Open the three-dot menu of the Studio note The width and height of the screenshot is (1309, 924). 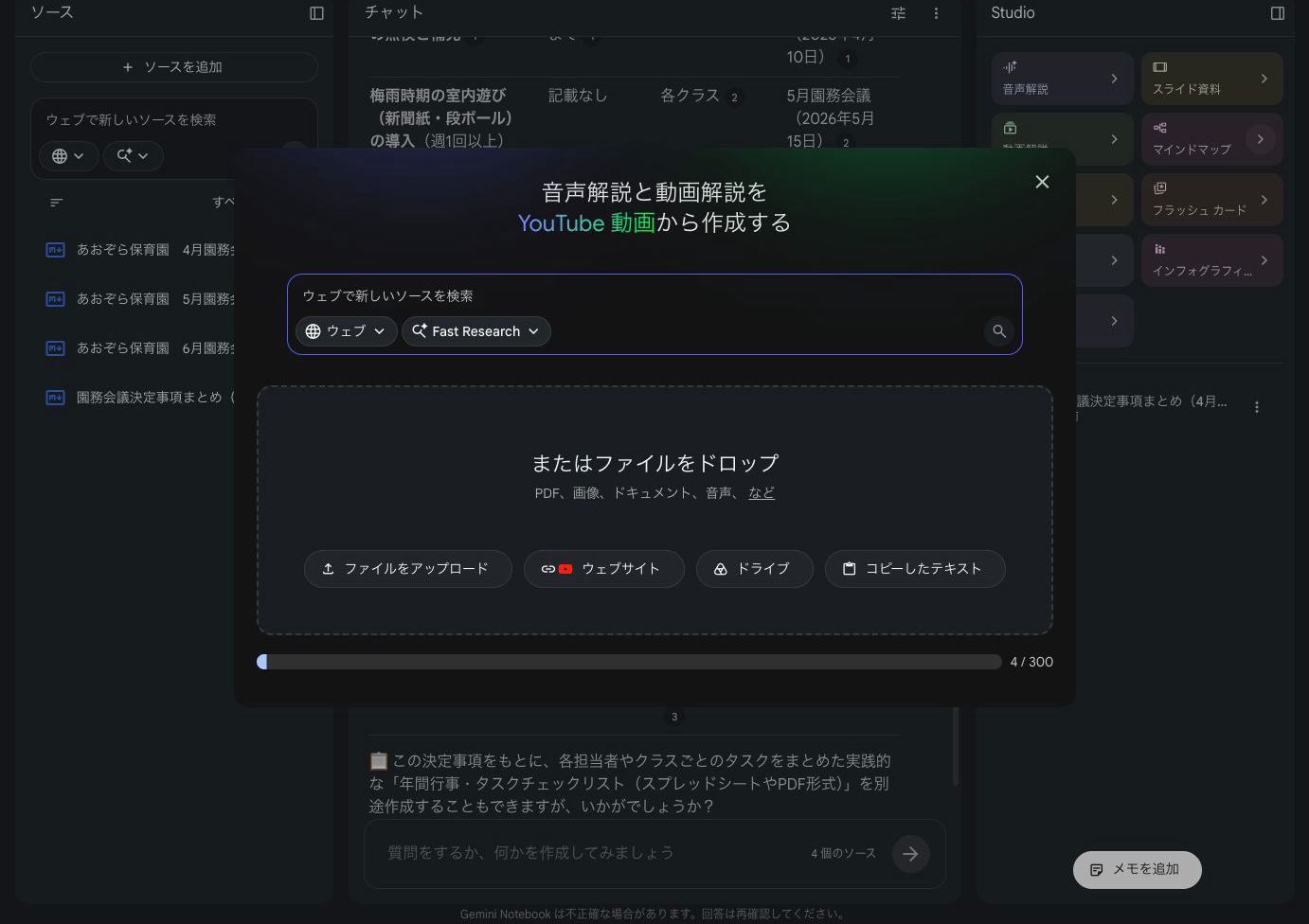click(x=1257, y=407)
